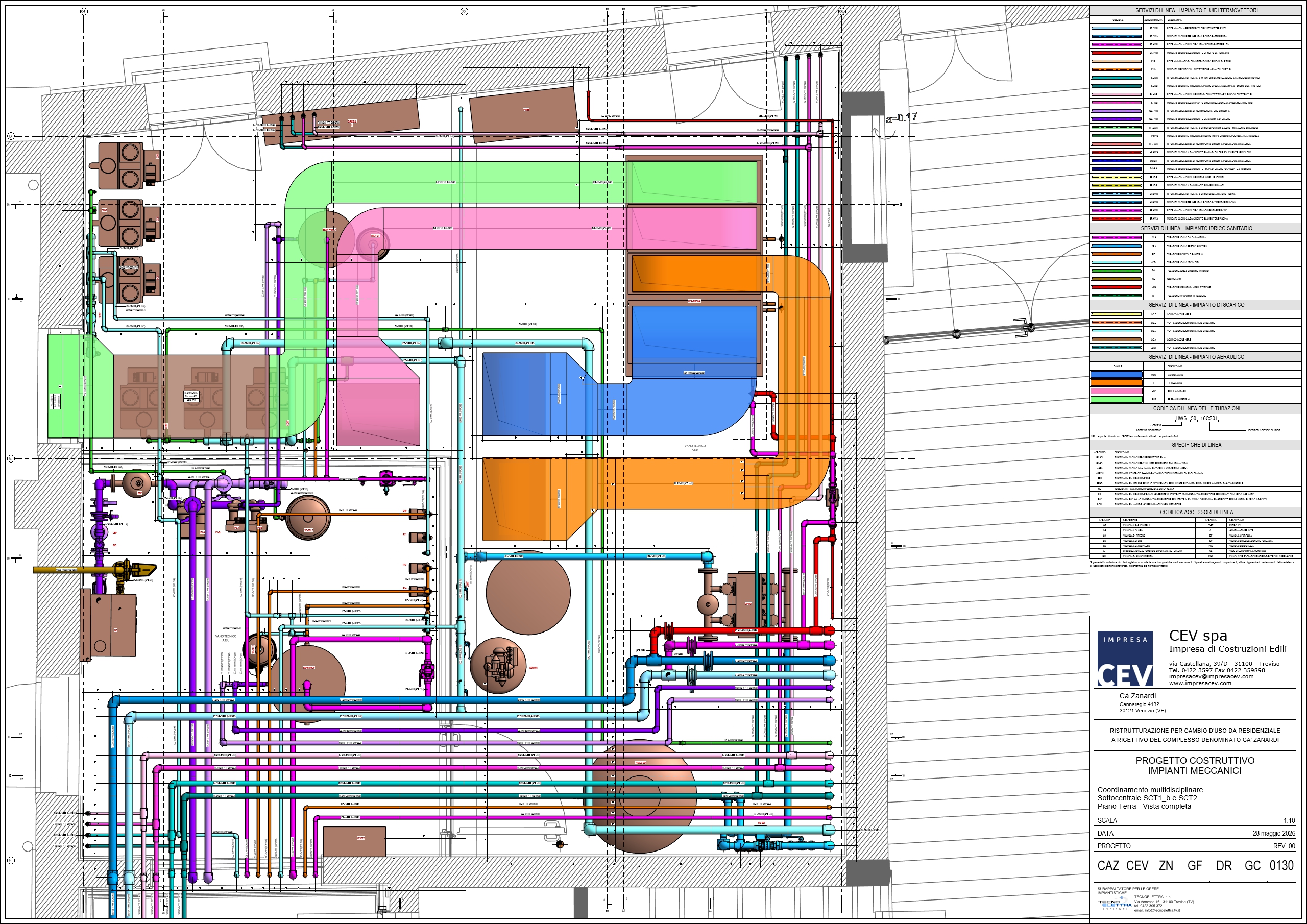1307x924 pixels.
Task: Click drawing number '0130' in title block
Action: [x=1281, y=866]
